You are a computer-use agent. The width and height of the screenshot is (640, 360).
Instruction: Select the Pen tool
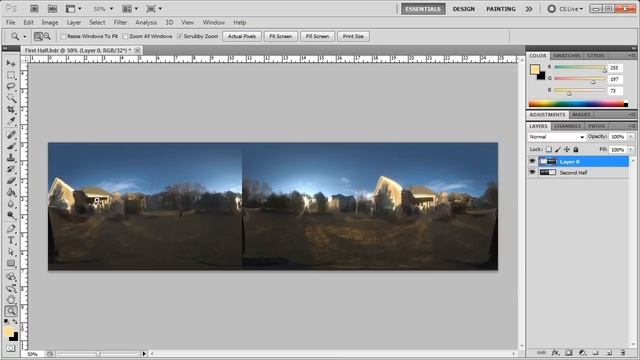[x=11, y=229]
